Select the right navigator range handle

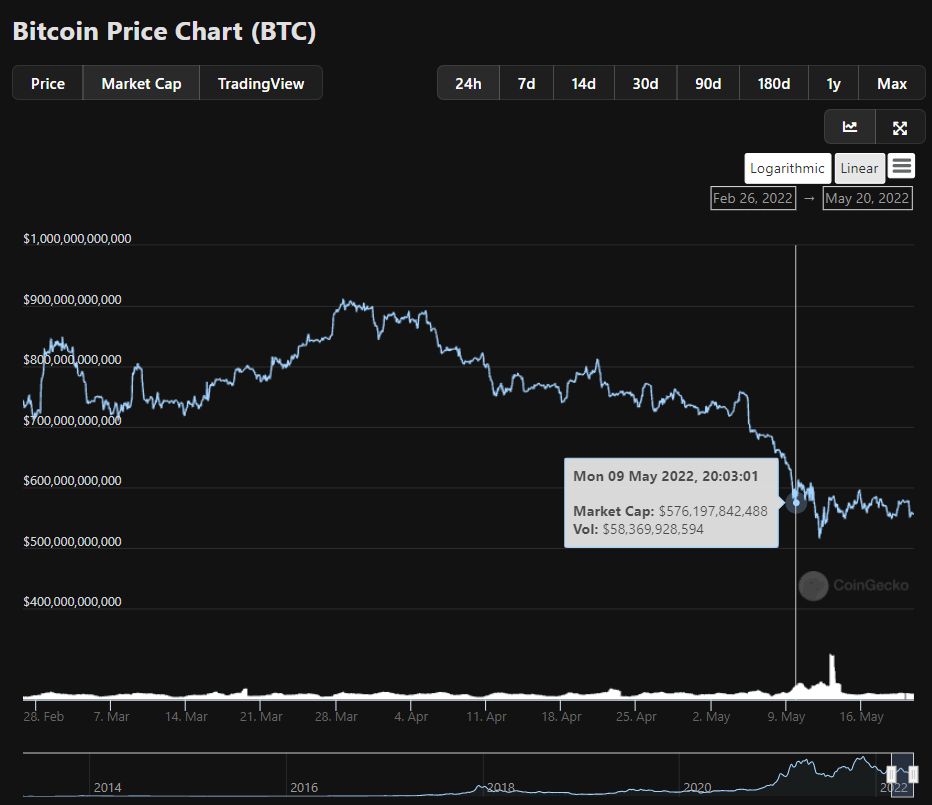pos(914,773)
